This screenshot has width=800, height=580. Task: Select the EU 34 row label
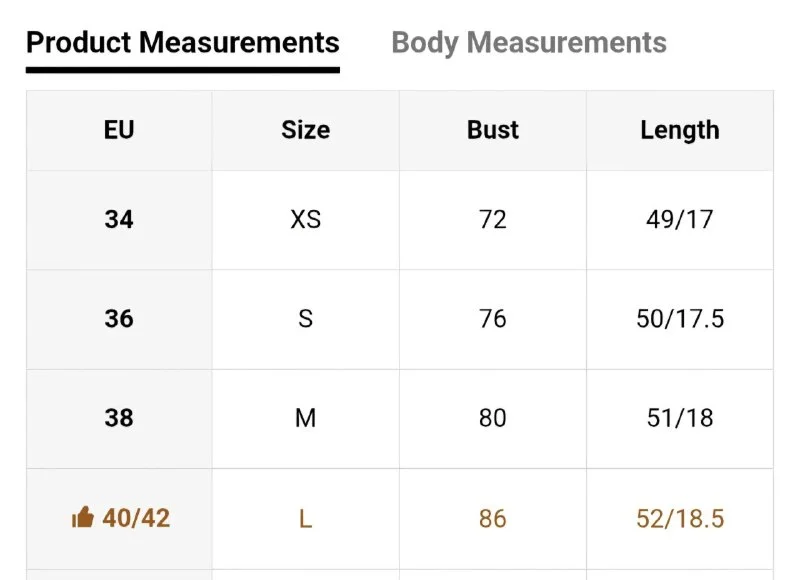pyautogui.click(x=119, y=220)
